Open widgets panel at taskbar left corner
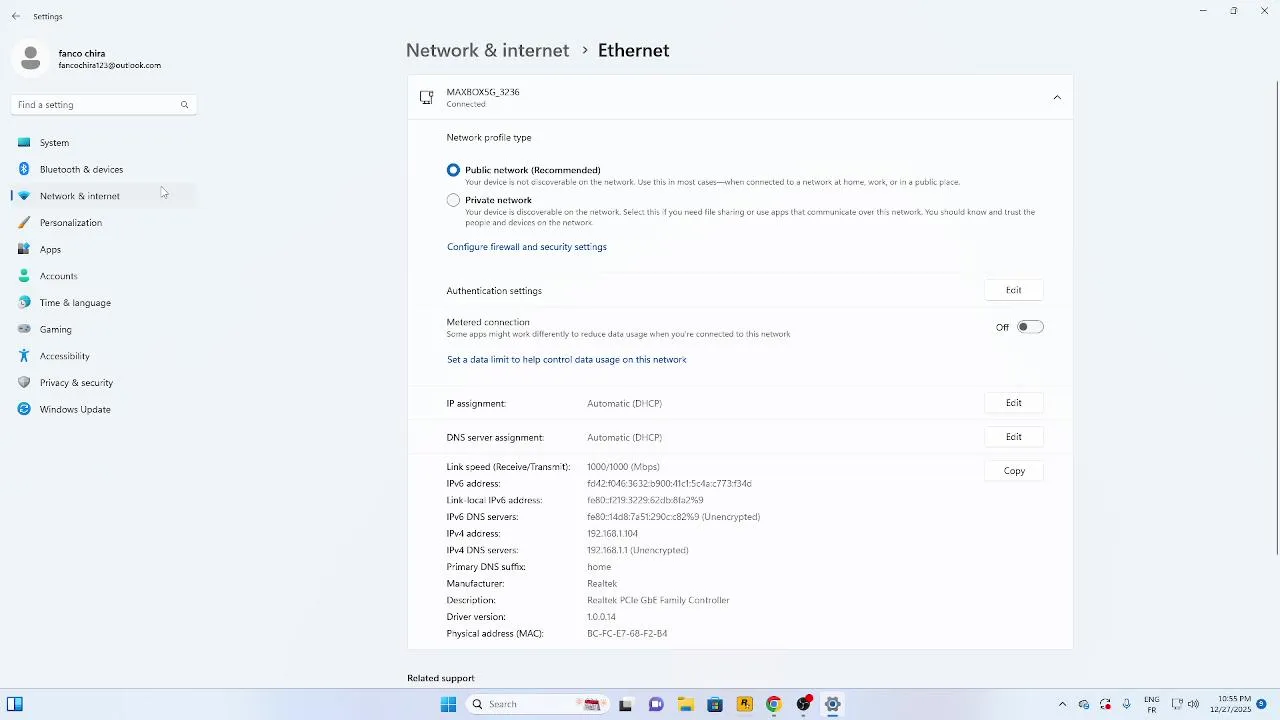Viewport: 1280px width, 720px height. pyautogui.click(x=15, y=704)
